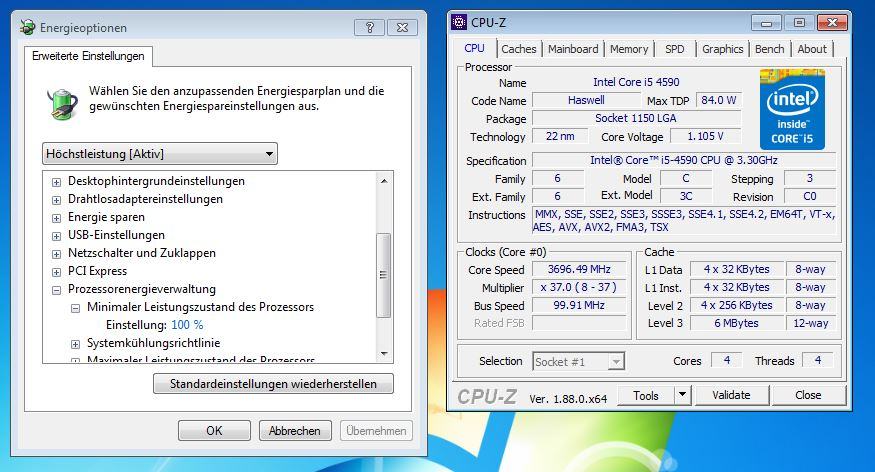Expand Drahtlosadaptereinstellungen node
Viewport: 875px width, 472px height.
click(x=56, y=200)
